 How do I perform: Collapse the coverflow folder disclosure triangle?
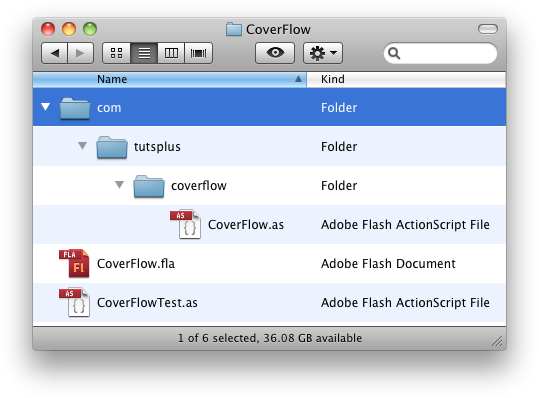[119, 185]
